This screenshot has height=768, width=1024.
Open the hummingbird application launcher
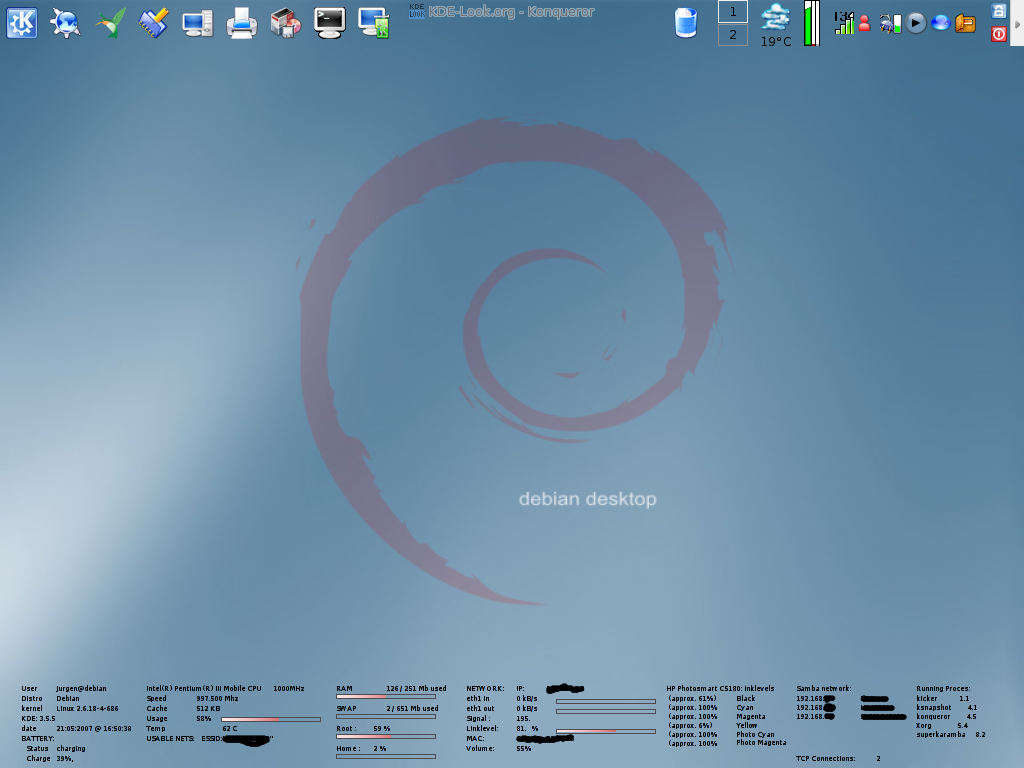coord(110,23)
